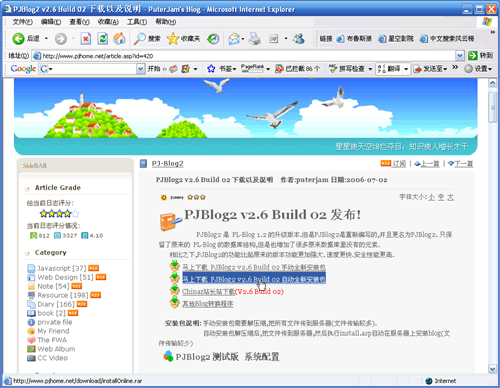Open the 帮助(H) menu
The width and height of the screenshot is (500, 388).
tap(166, 22)
